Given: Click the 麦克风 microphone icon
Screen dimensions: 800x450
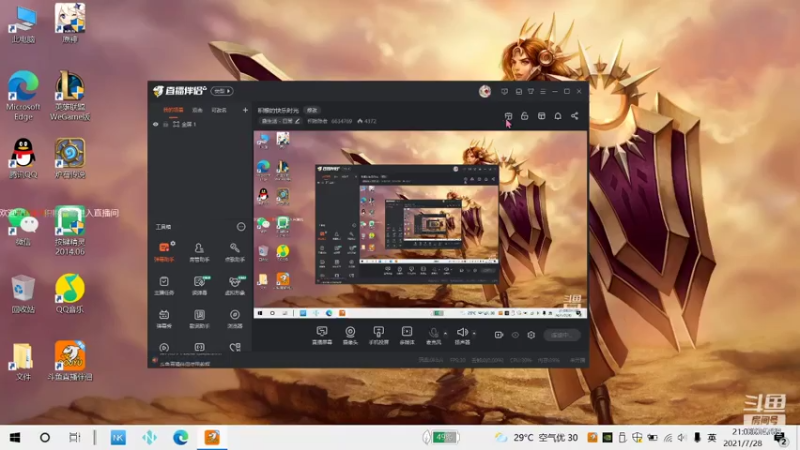Looking at the screenshot, I should 433,335.
